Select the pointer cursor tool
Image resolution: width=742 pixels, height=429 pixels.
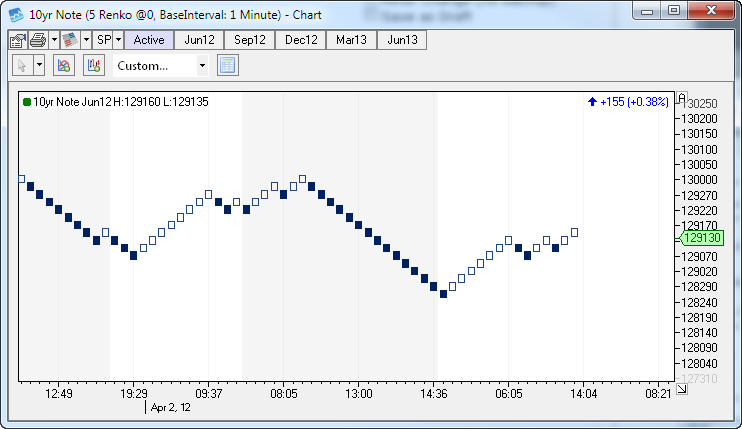[x=22, y=65]
